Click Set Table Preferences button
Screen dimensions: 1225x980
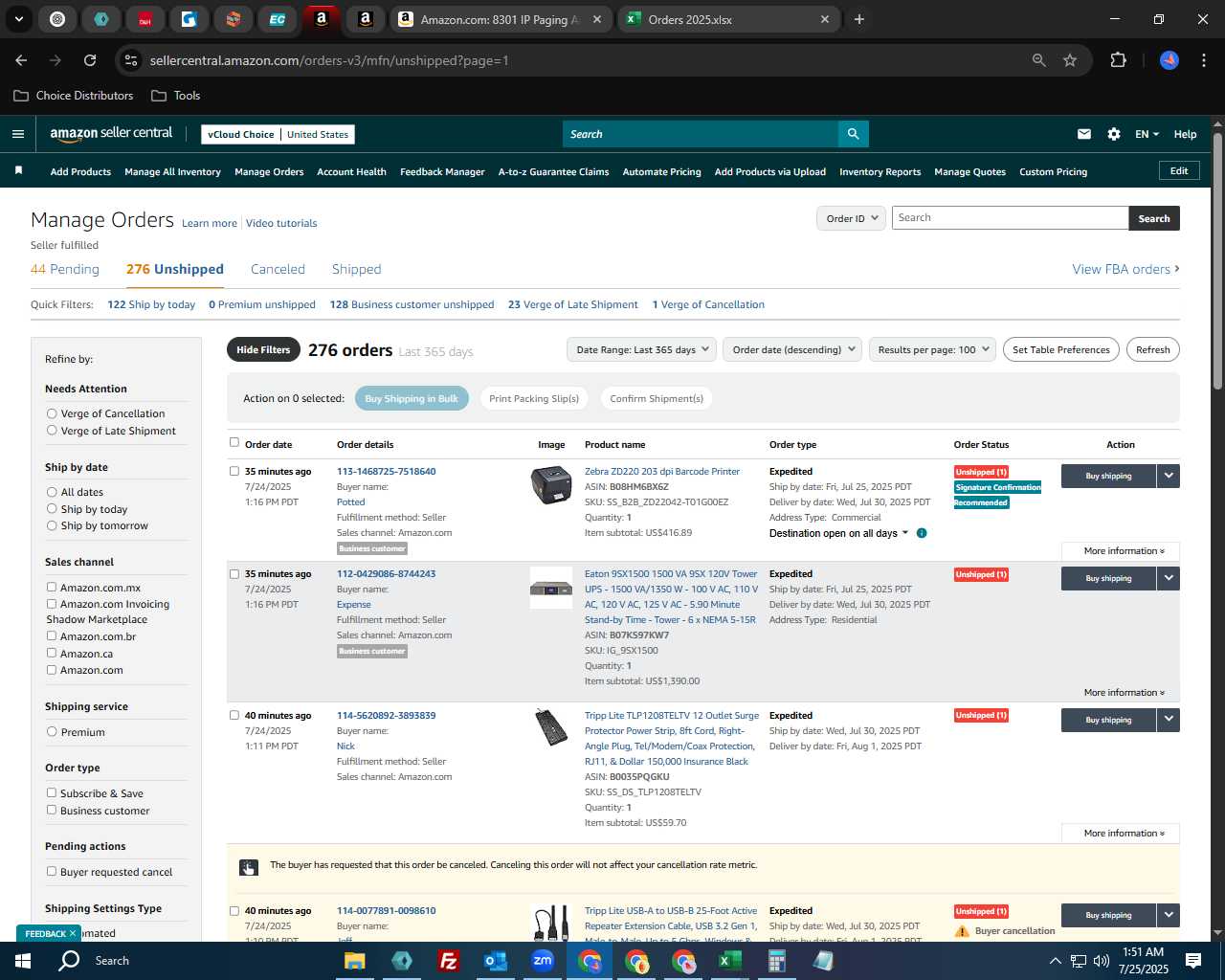[x=1060, y=349]
